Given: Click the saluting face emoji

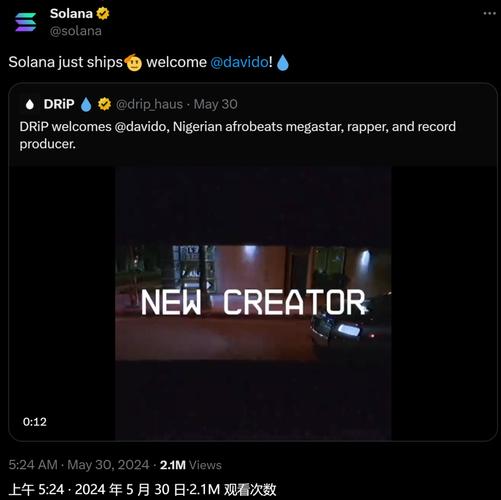Looking at the screenshot, I should 133,62.
